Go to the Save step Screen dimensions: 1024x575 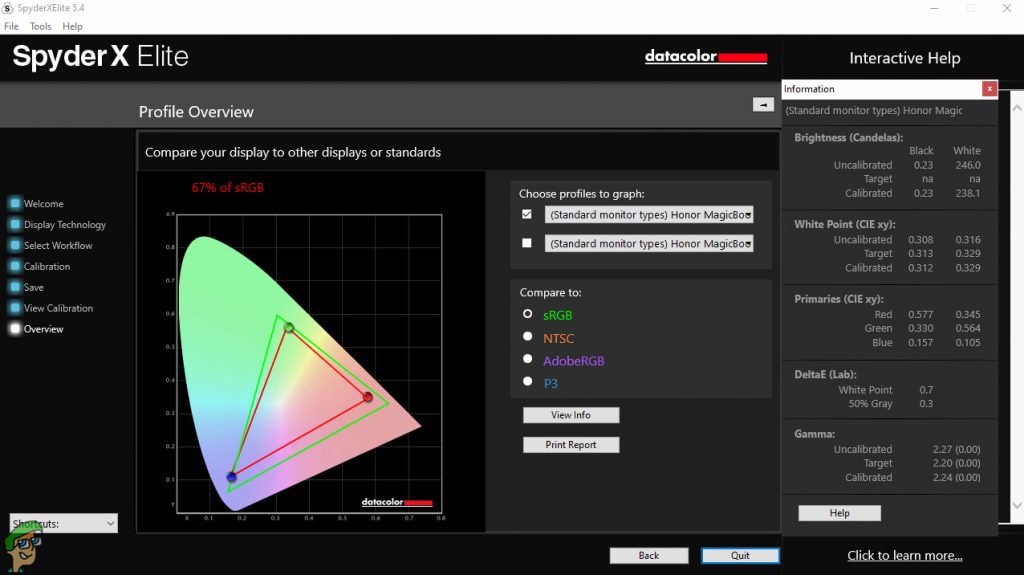(34, 288)
